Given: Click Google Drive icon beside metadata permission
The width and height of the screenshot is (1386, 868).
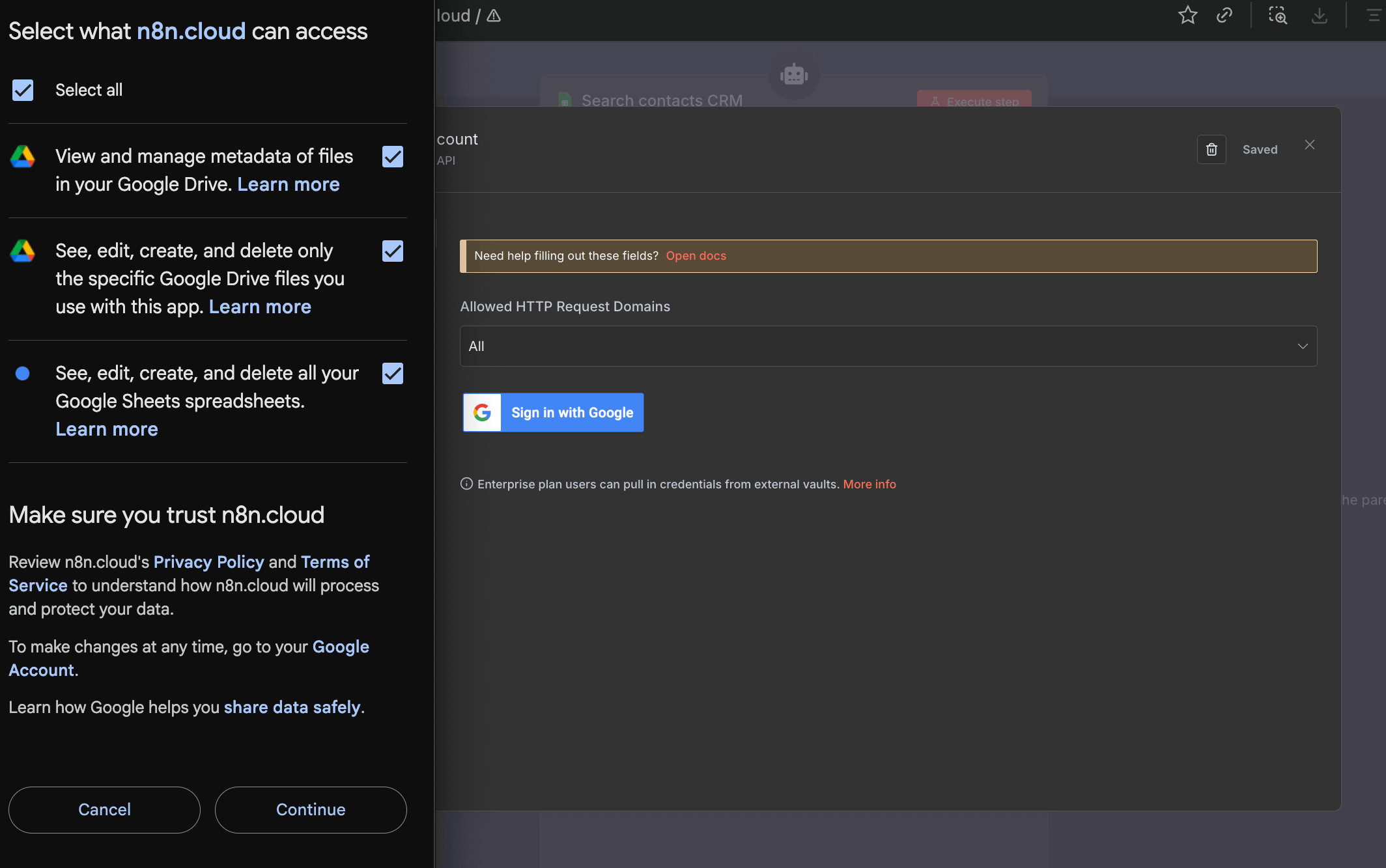Looking at the screenshot, I should [23, 156].
